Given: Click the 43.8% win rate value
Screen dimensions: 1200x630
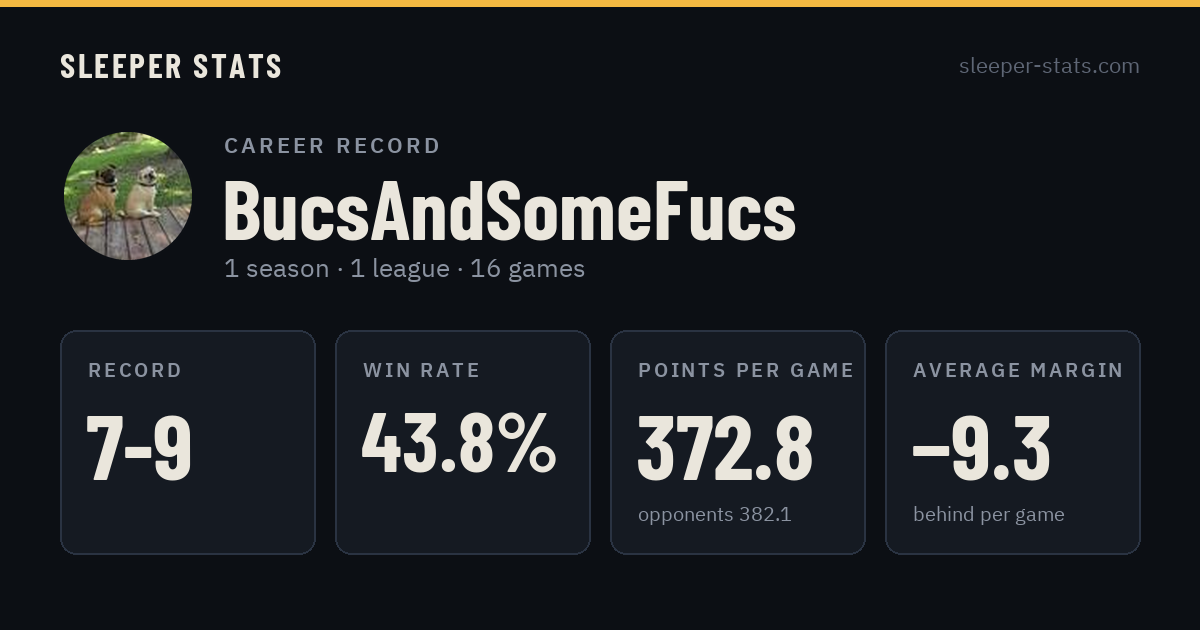Looking at the screenshot, I should [459, 444].
